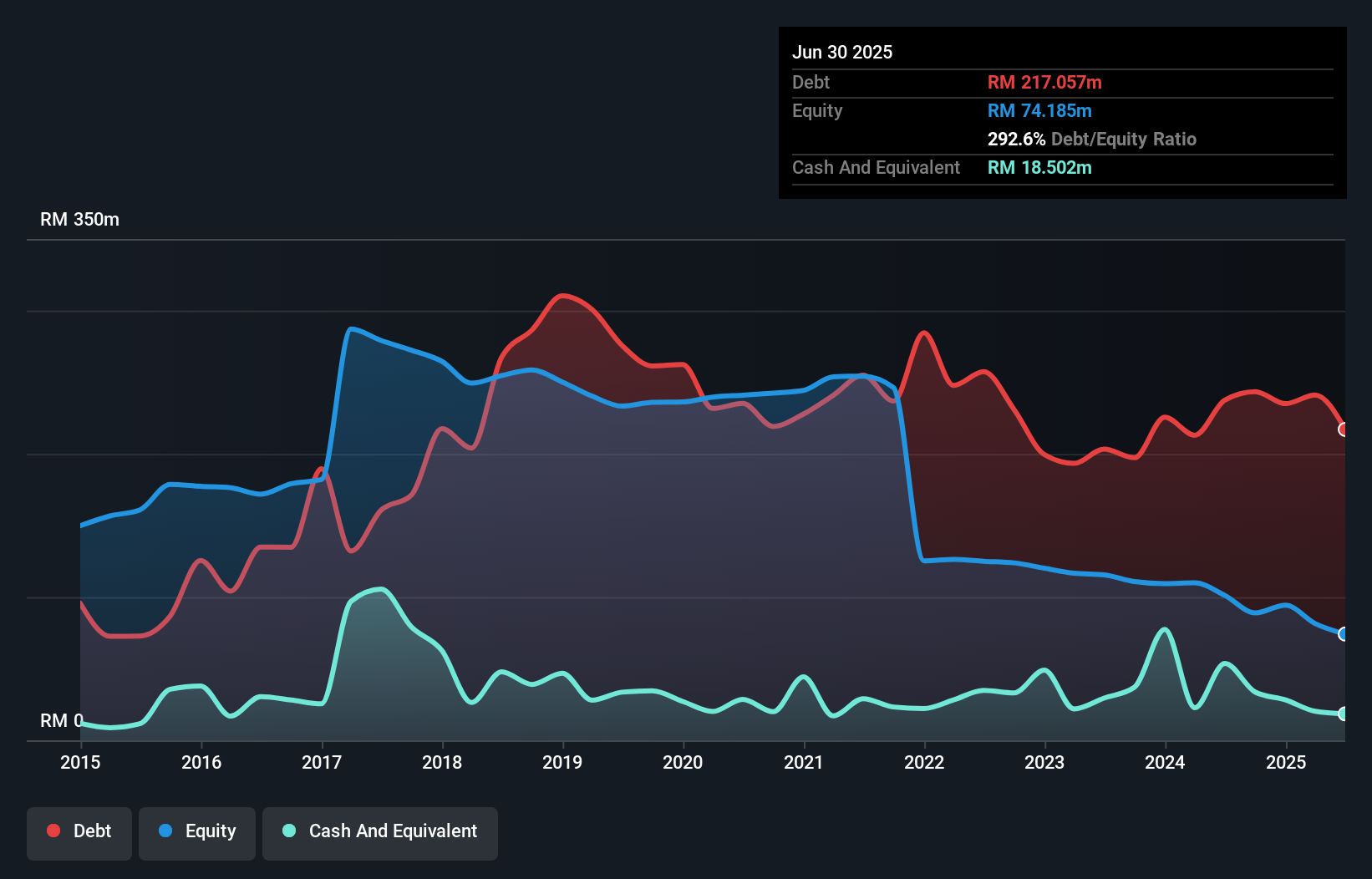
Task: Expand the Equity row in the tooltip
Action: coord(817,110)
